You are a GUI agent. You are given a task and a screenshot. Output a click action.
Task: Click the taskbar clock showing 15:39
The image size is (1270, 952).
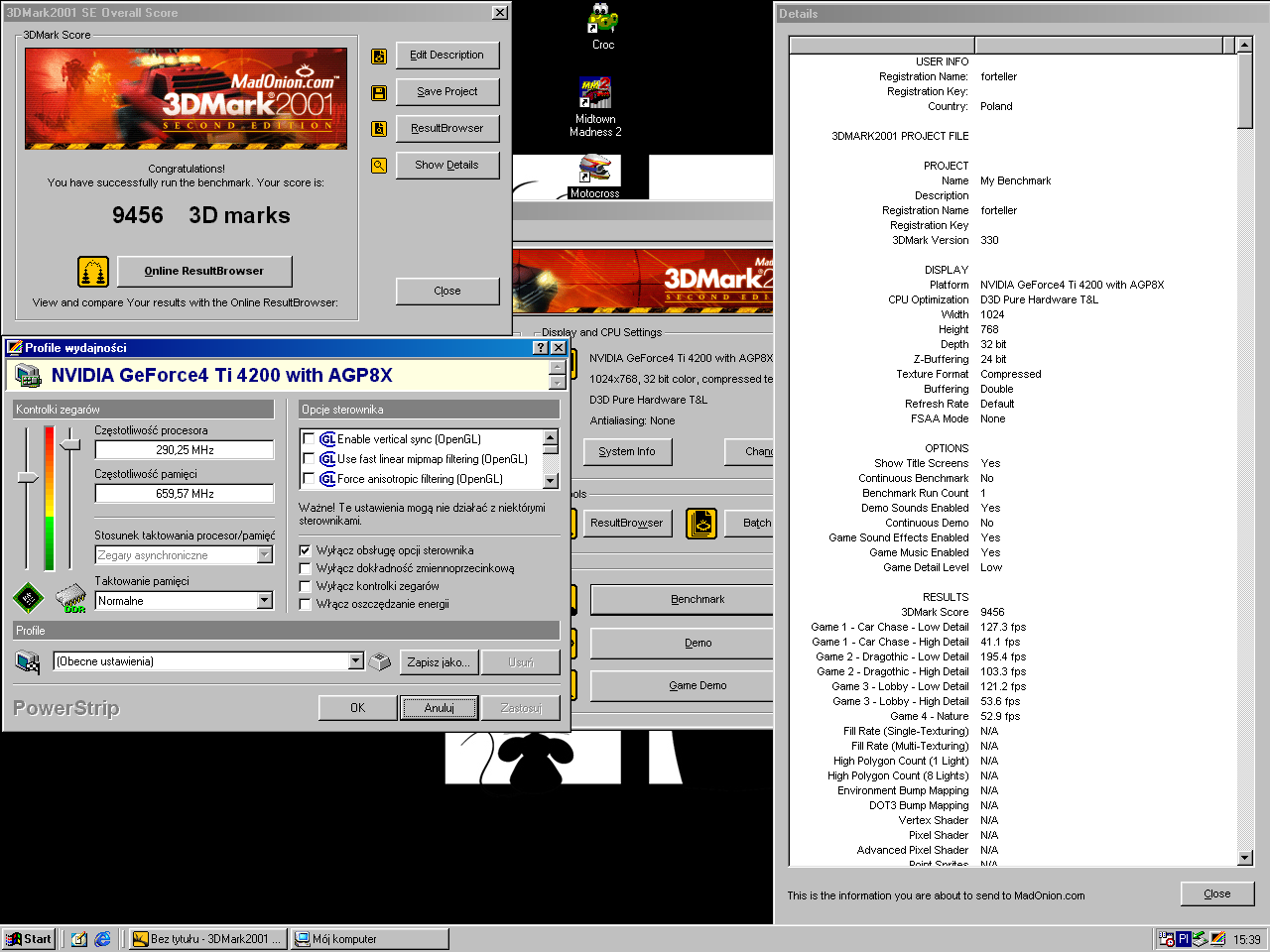[x=1247, y=939]
